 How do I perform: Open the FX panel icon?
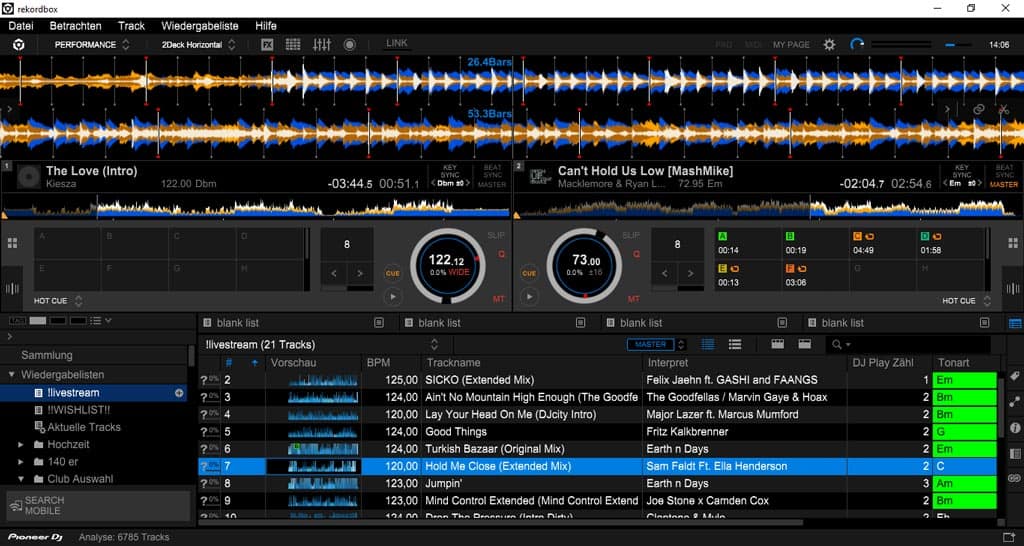pos(267,44)
